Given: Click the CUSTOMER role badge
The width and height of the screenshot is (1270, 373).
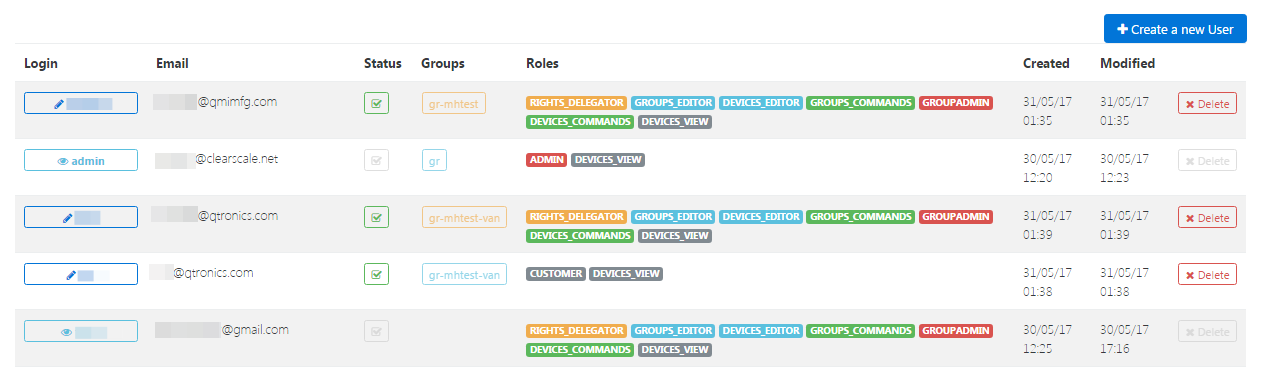Looking at the screenshot, I should point(556,274).
